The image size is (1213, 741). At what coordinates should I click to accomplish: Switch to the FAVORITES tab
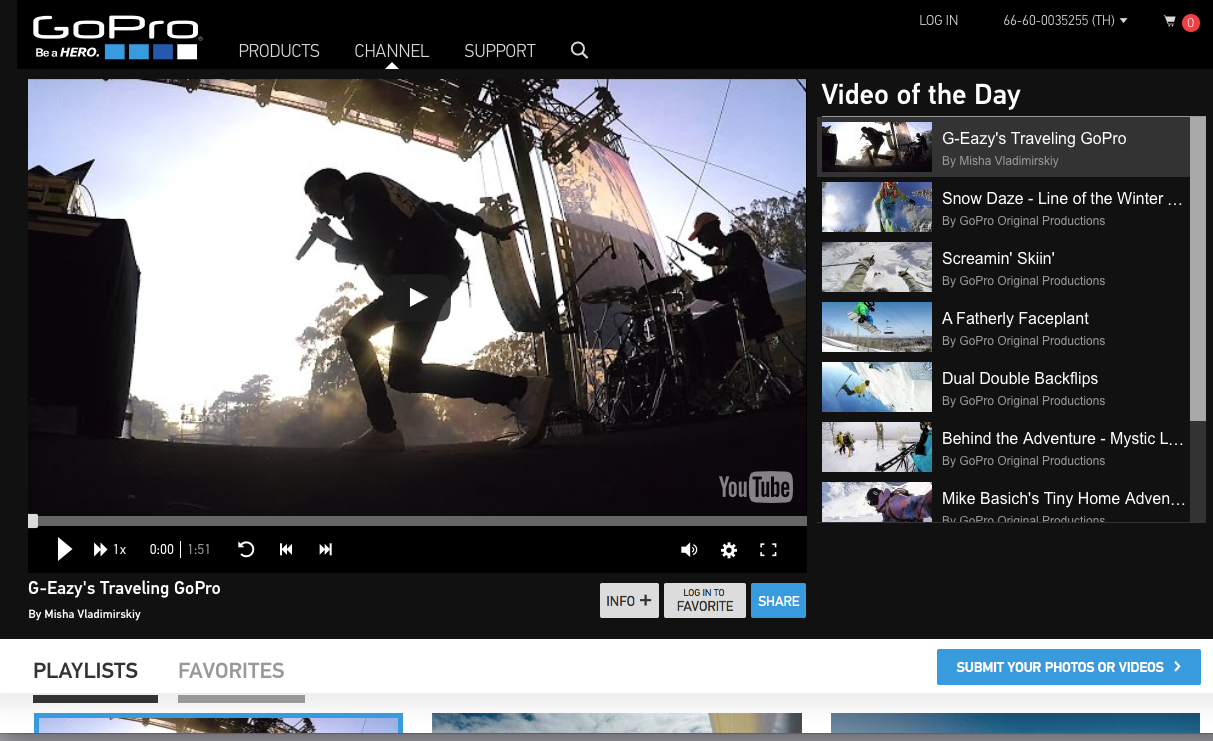pos(231,671)
